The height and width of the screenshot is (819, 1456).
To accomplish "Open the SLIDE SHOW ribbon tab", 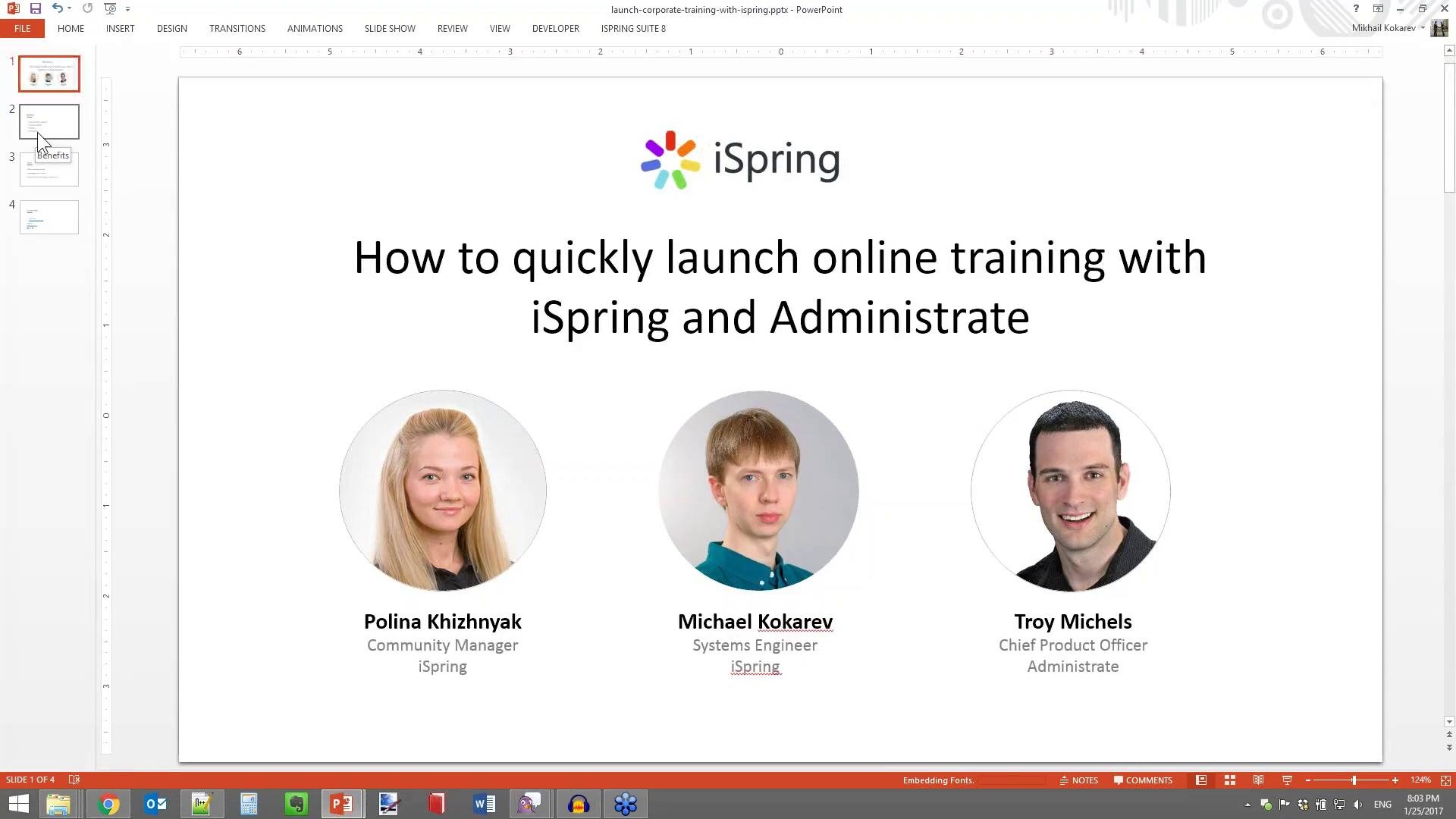I will 390,28.
